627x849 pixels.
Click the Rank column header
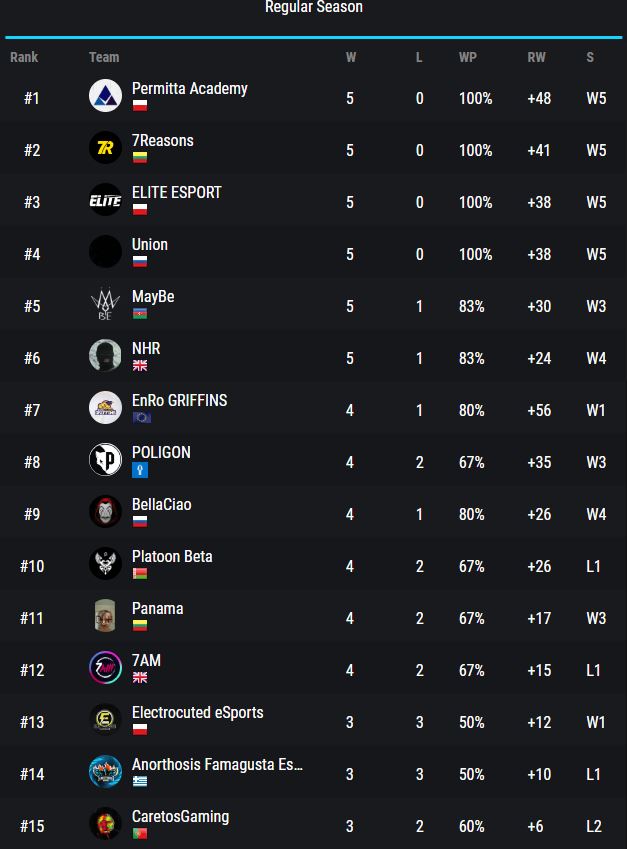click(x=24, y=58)
